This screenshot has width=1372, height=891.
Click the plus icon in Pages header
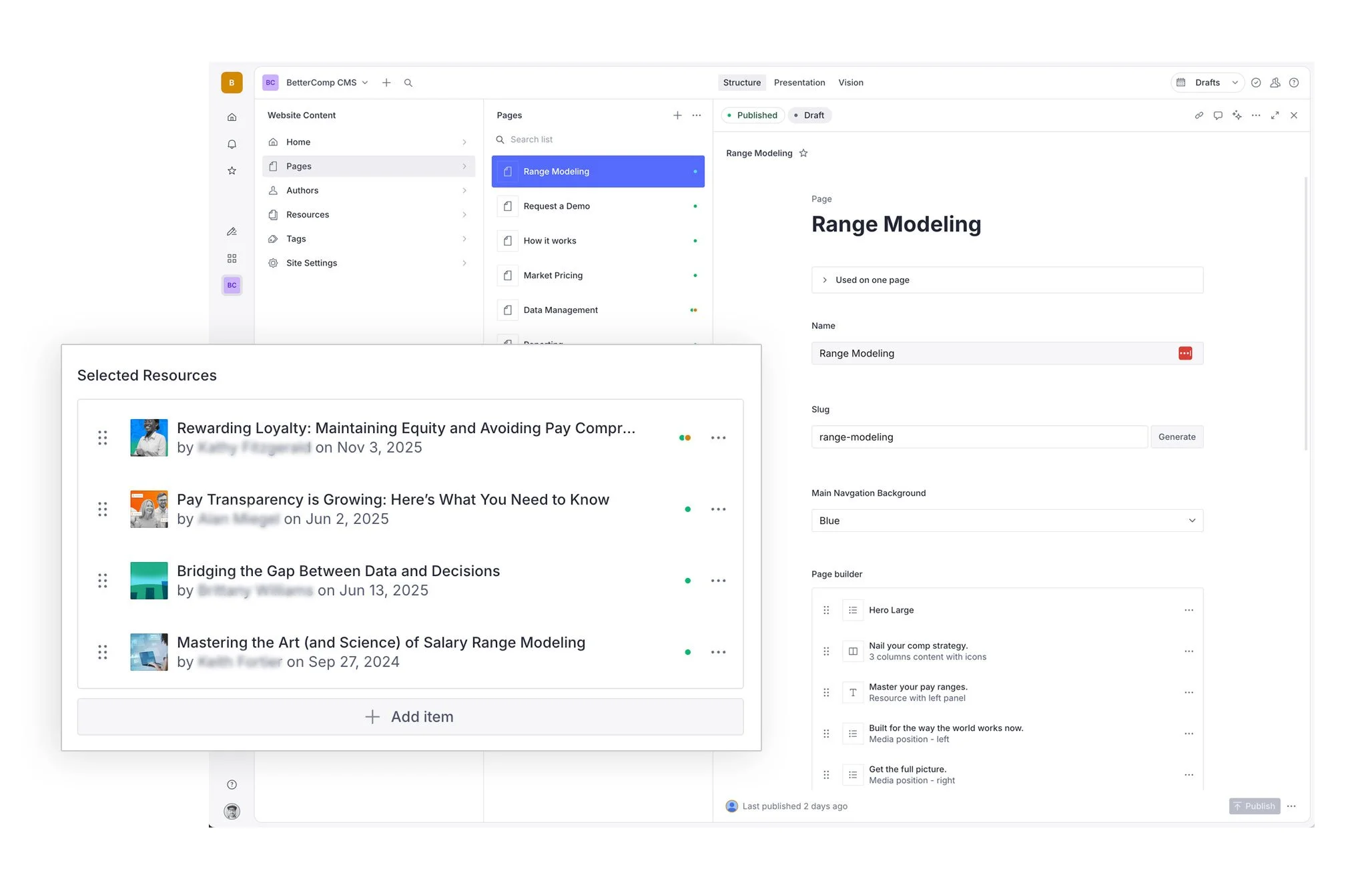point(677,115)
